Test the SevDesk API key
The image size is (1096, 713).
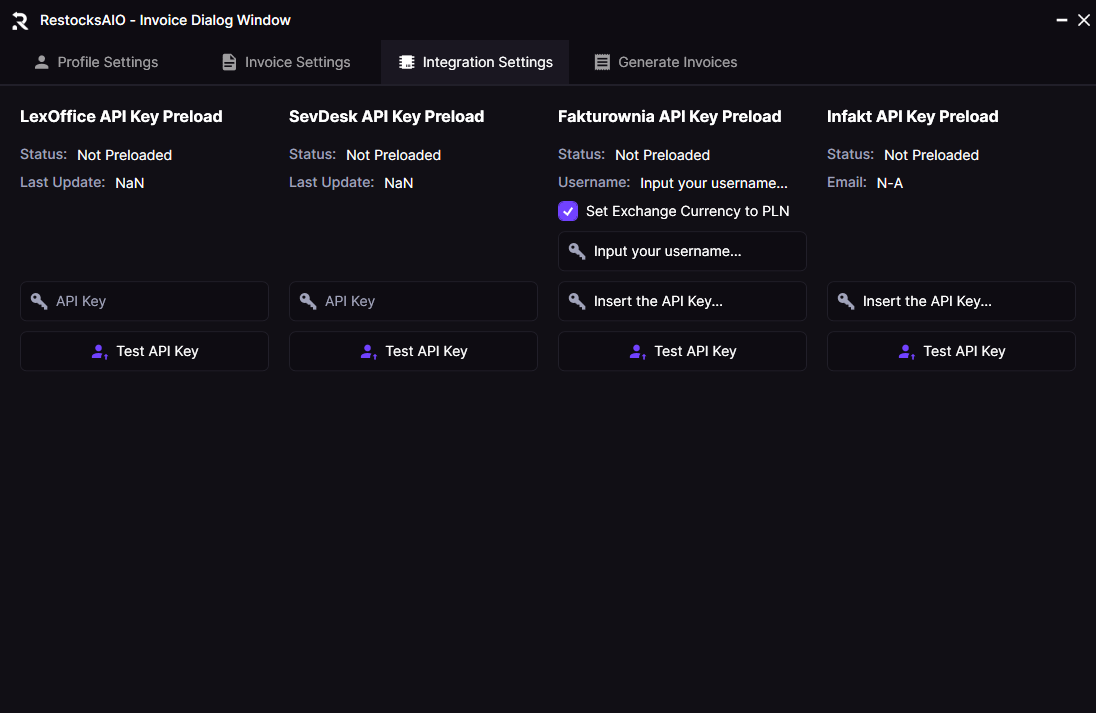413,351
